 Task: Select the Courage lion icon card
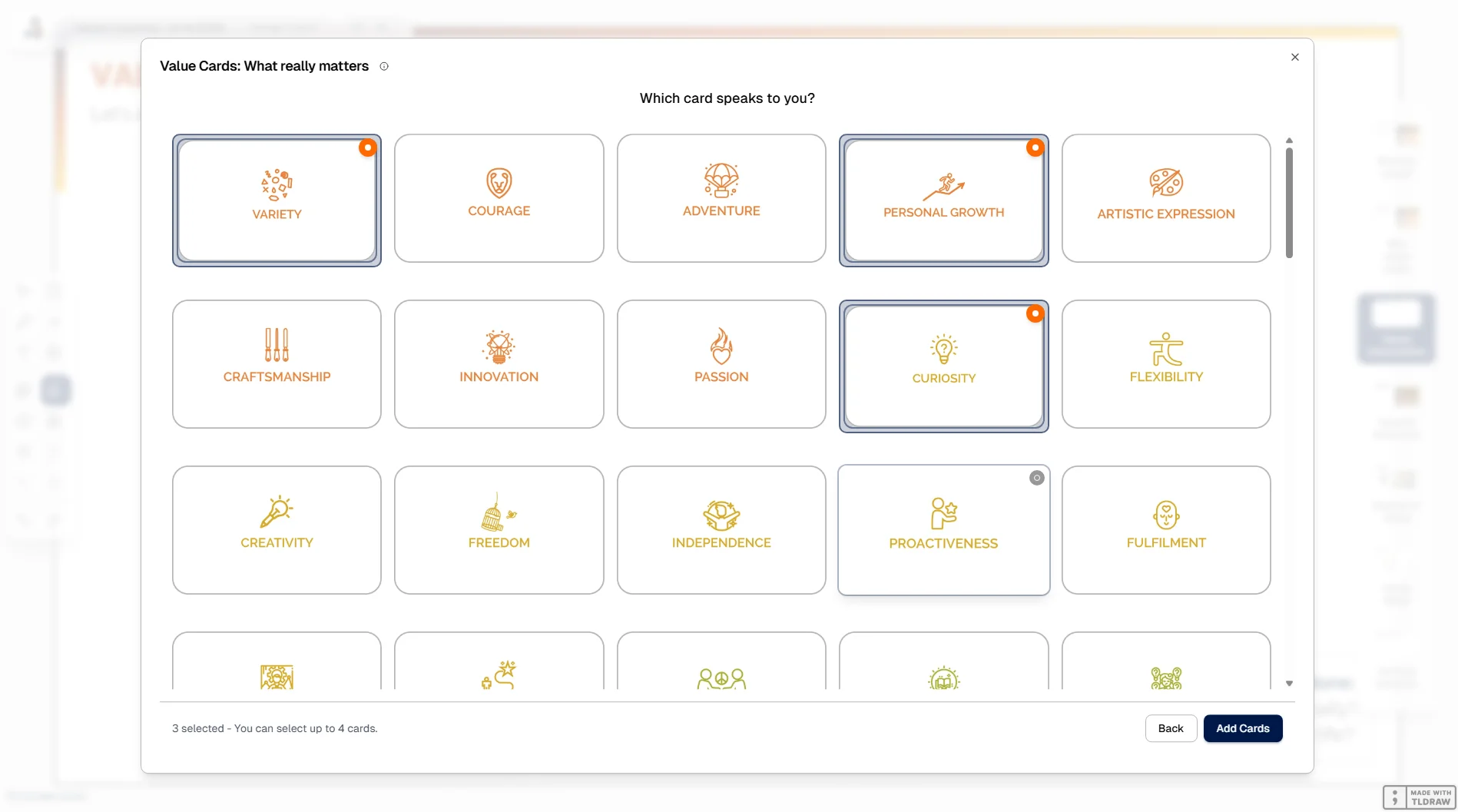click(499, 184)
